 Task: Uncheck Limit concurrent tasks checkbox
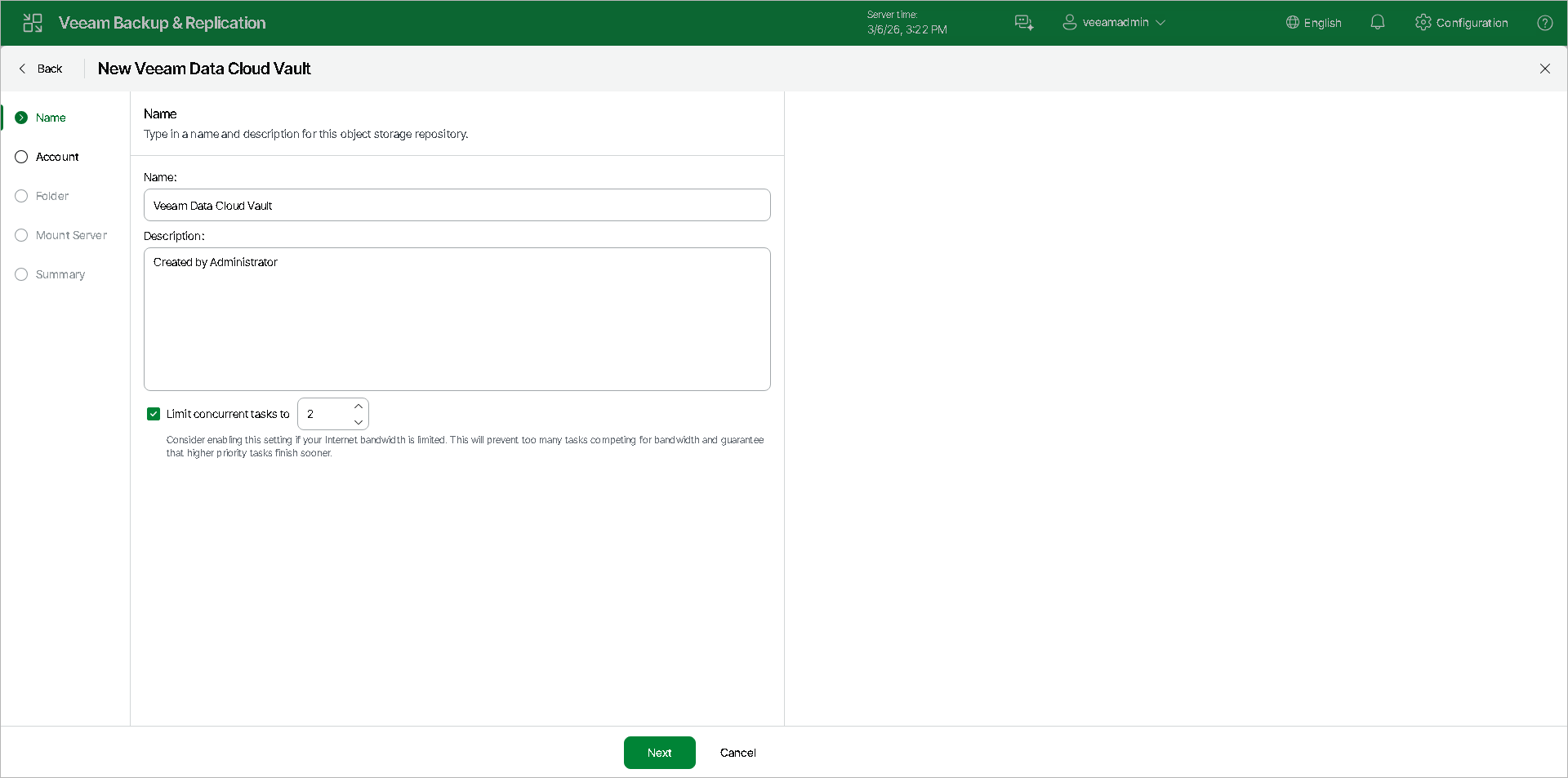(154, 414)
